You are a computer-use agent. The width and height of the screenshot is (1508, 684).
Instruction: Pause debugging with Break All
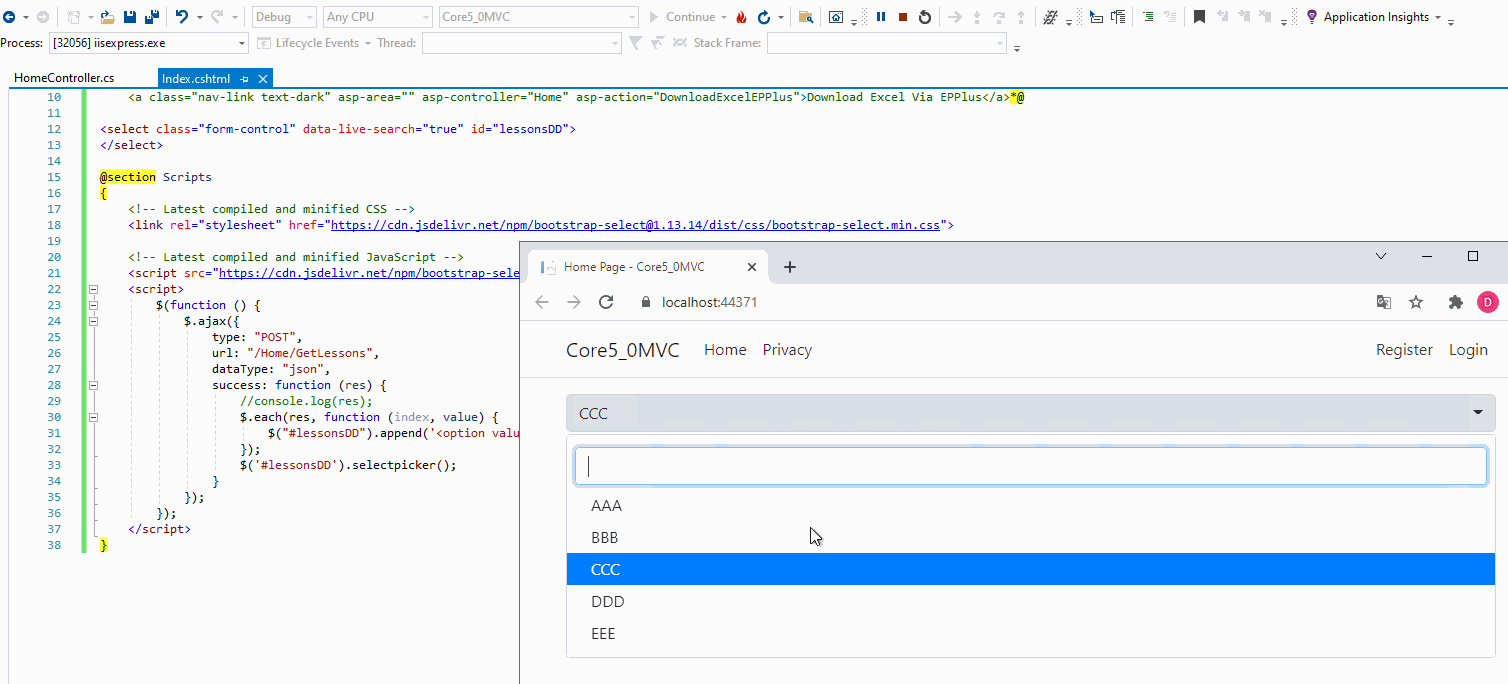point(881,17)
